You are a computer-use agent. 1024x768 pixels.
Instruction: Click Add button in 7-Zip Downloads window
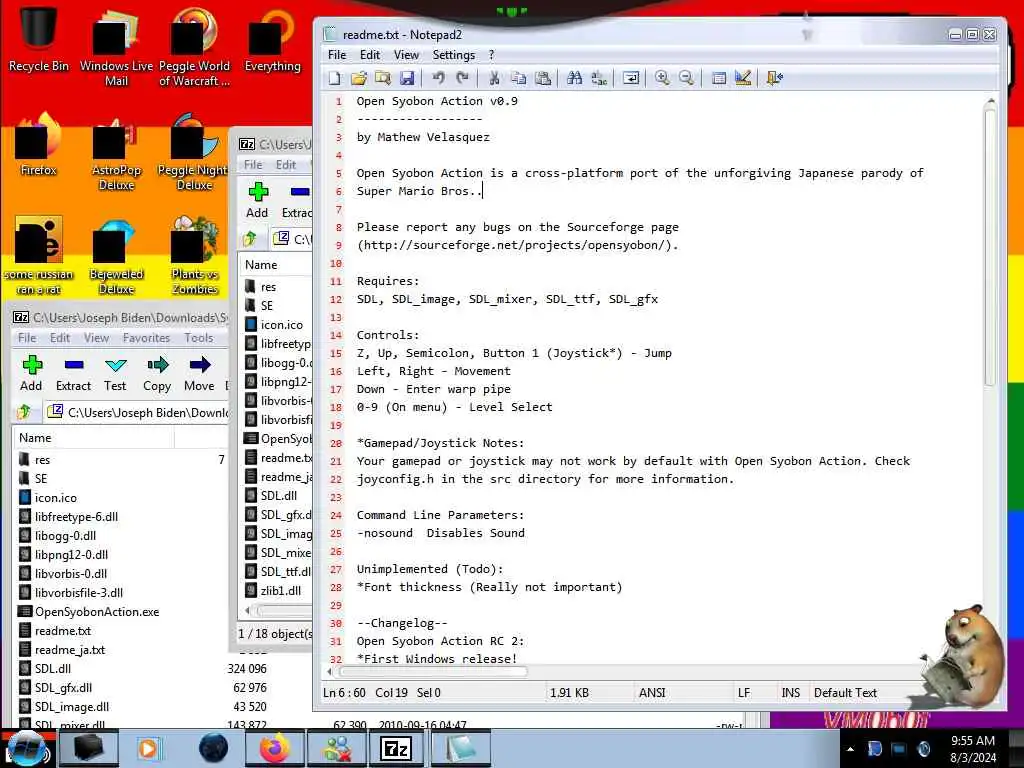coord(31,374)
